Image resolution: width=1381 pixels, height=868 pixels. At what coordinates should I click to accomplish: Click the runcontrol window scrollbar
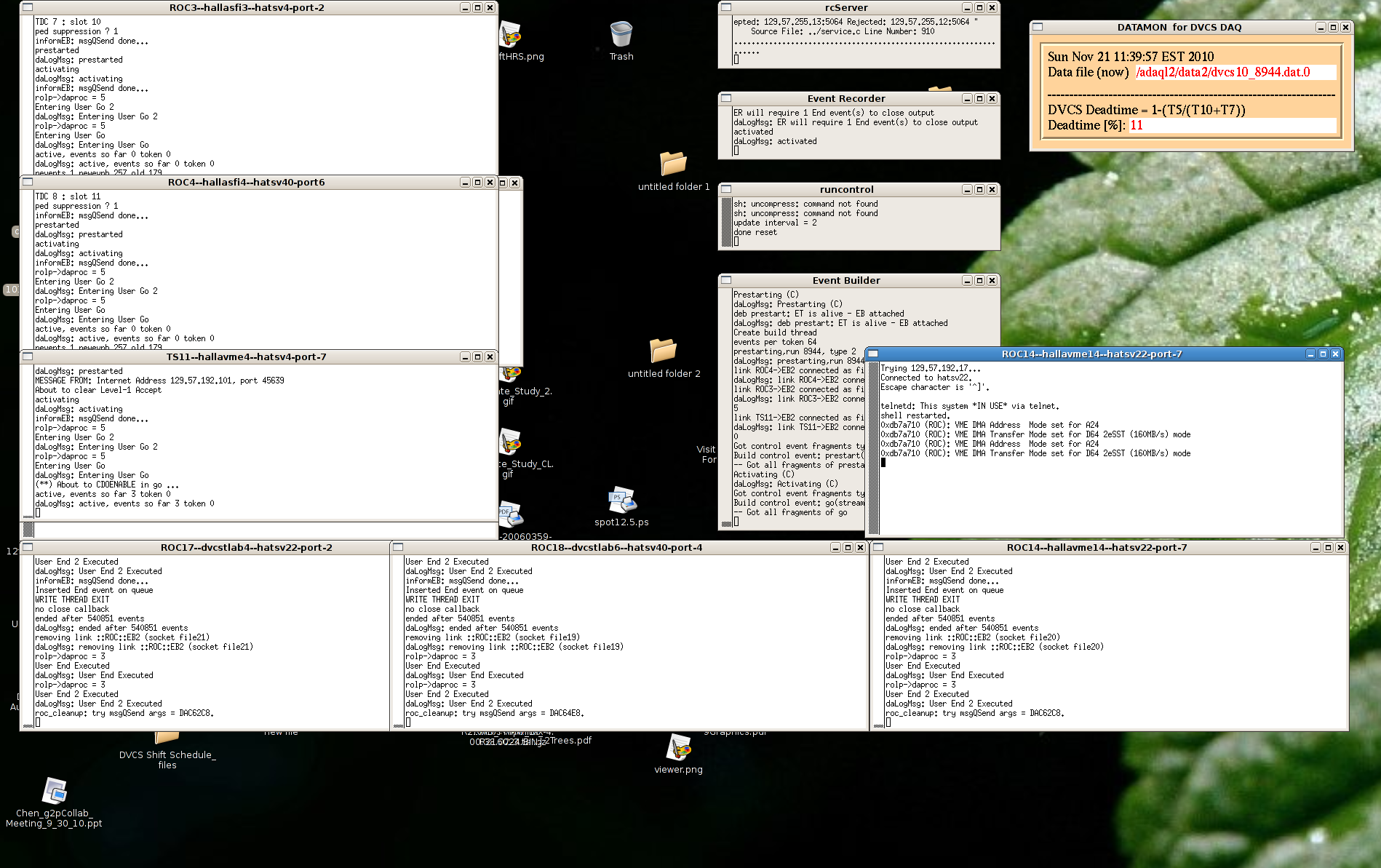(x=726, y=223)
